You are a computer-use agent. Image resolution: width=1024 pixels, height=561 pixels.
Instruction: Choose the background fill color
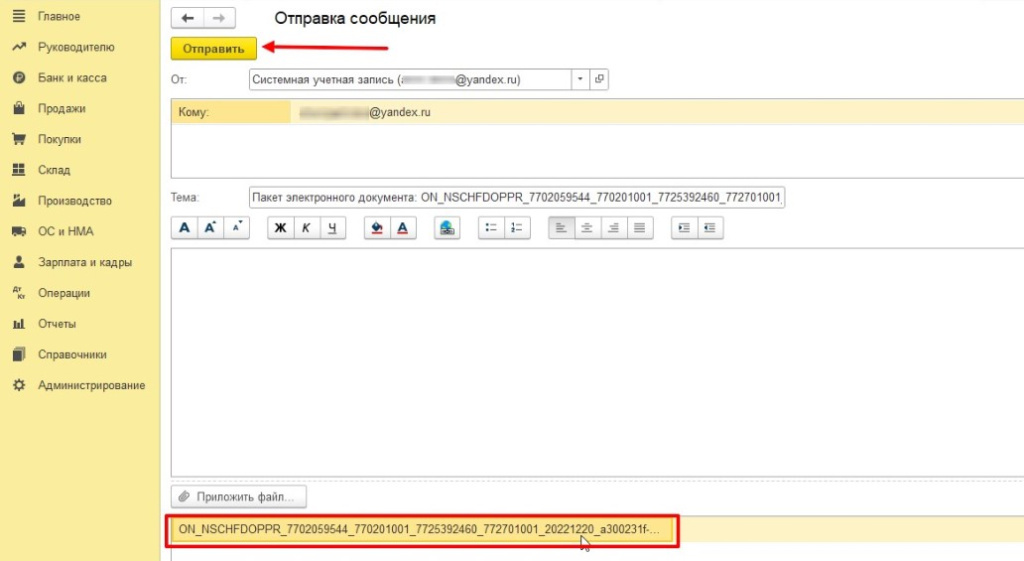coord(377,228)
